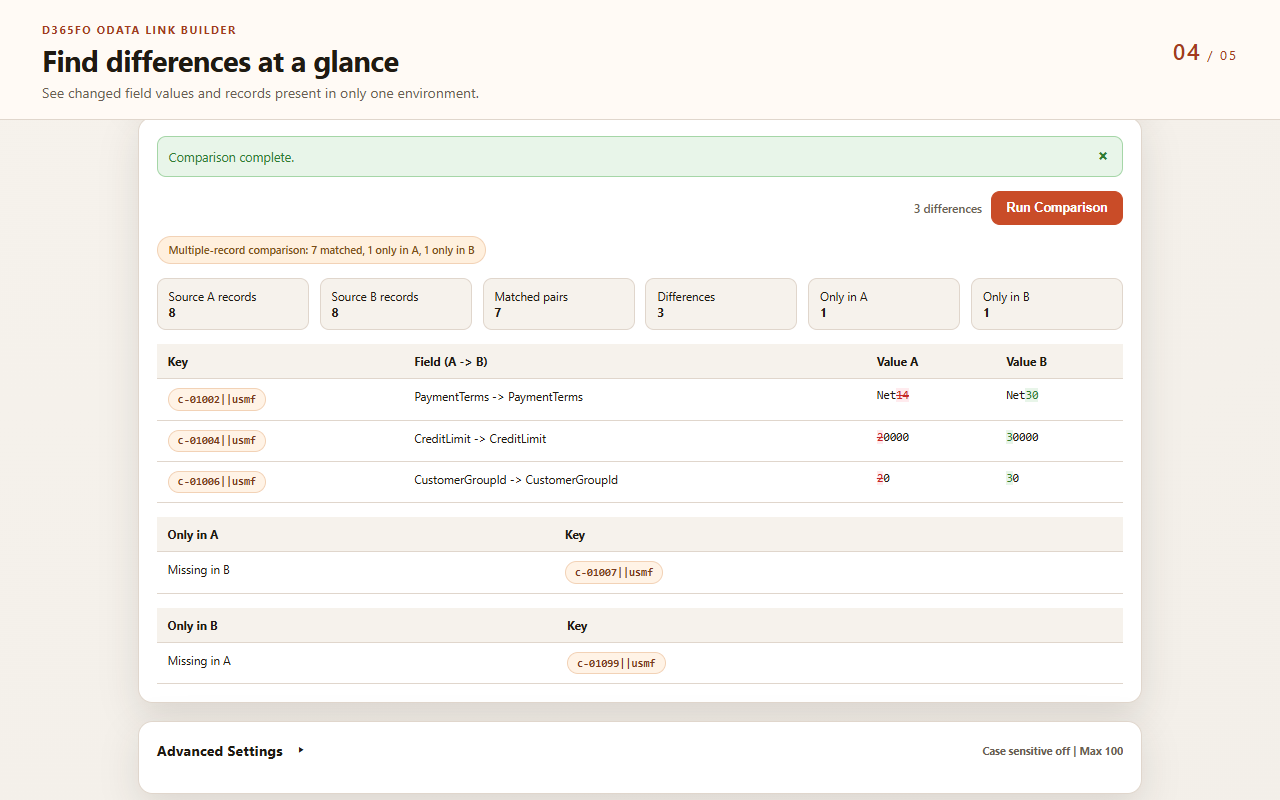Select the Source B records stat card
Image resolution: width=1280 pixels, height=800 pixels.
(x=396, y=304)
